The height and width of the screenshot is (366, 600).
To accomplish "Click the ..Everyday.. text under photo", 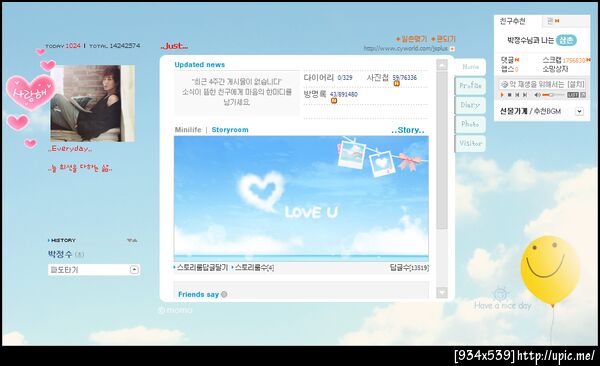I will pyautogui.click(x=70, y=149).
